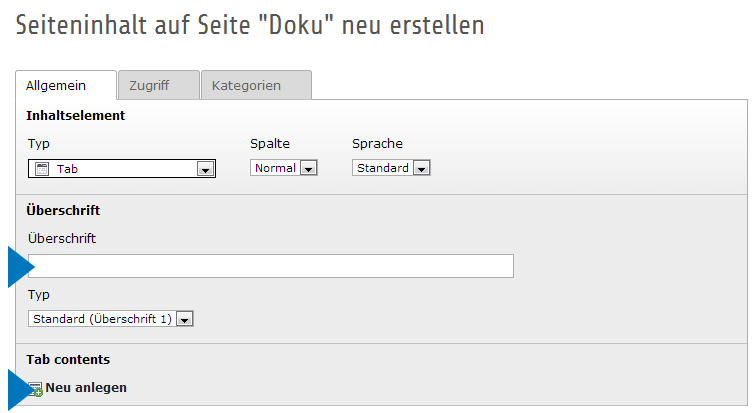Image resolution: width=753 pixels, height=413 pixels.
Task: Expand the Spalte dropdown set to Normal
Action: [x=283, y=168]
